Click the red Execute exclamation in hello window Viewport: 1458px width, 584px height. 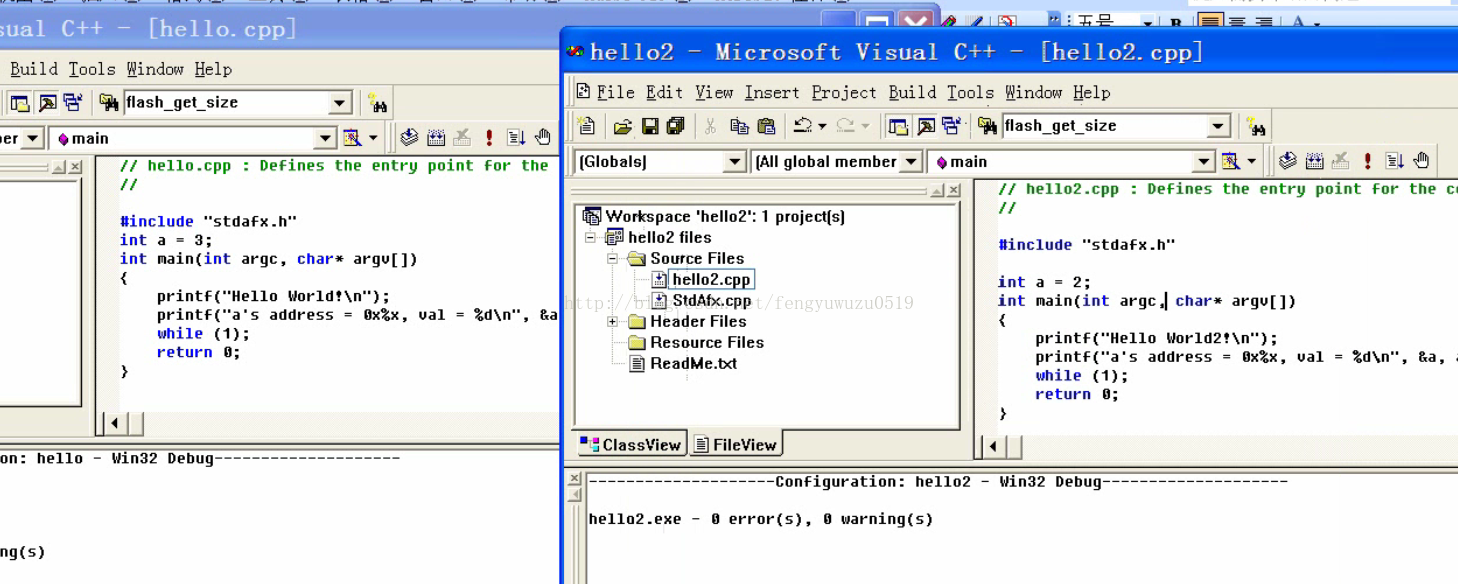click(x=489, y=138)
